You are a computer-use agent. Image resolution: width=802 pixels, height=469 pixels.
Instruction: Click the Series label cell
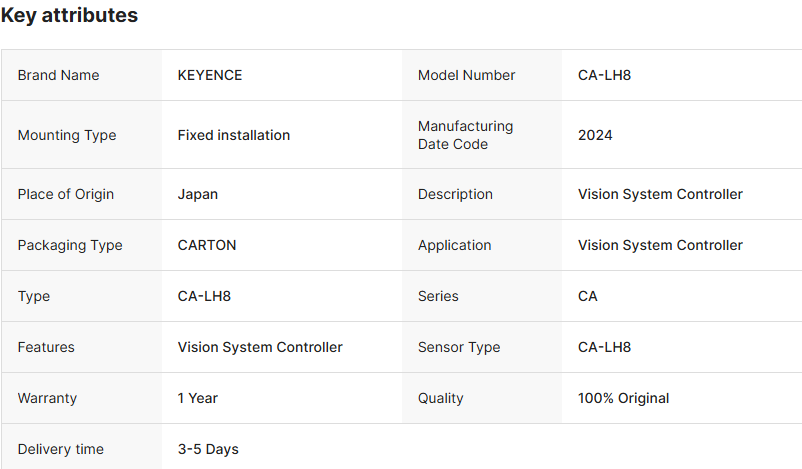click(x=439, y=296)
